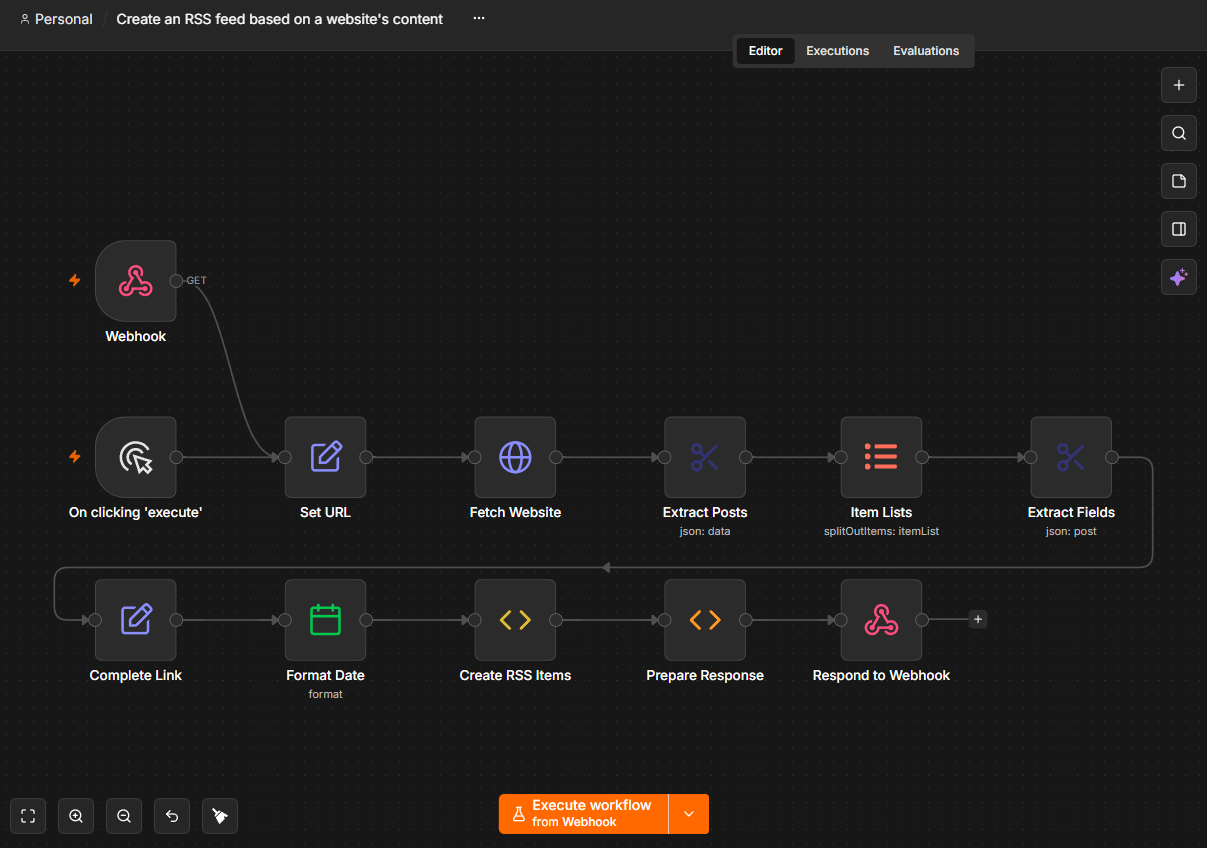Switch to the Evaluations tab
Screen dimensions: 1207x848
[x=926, y=51]
